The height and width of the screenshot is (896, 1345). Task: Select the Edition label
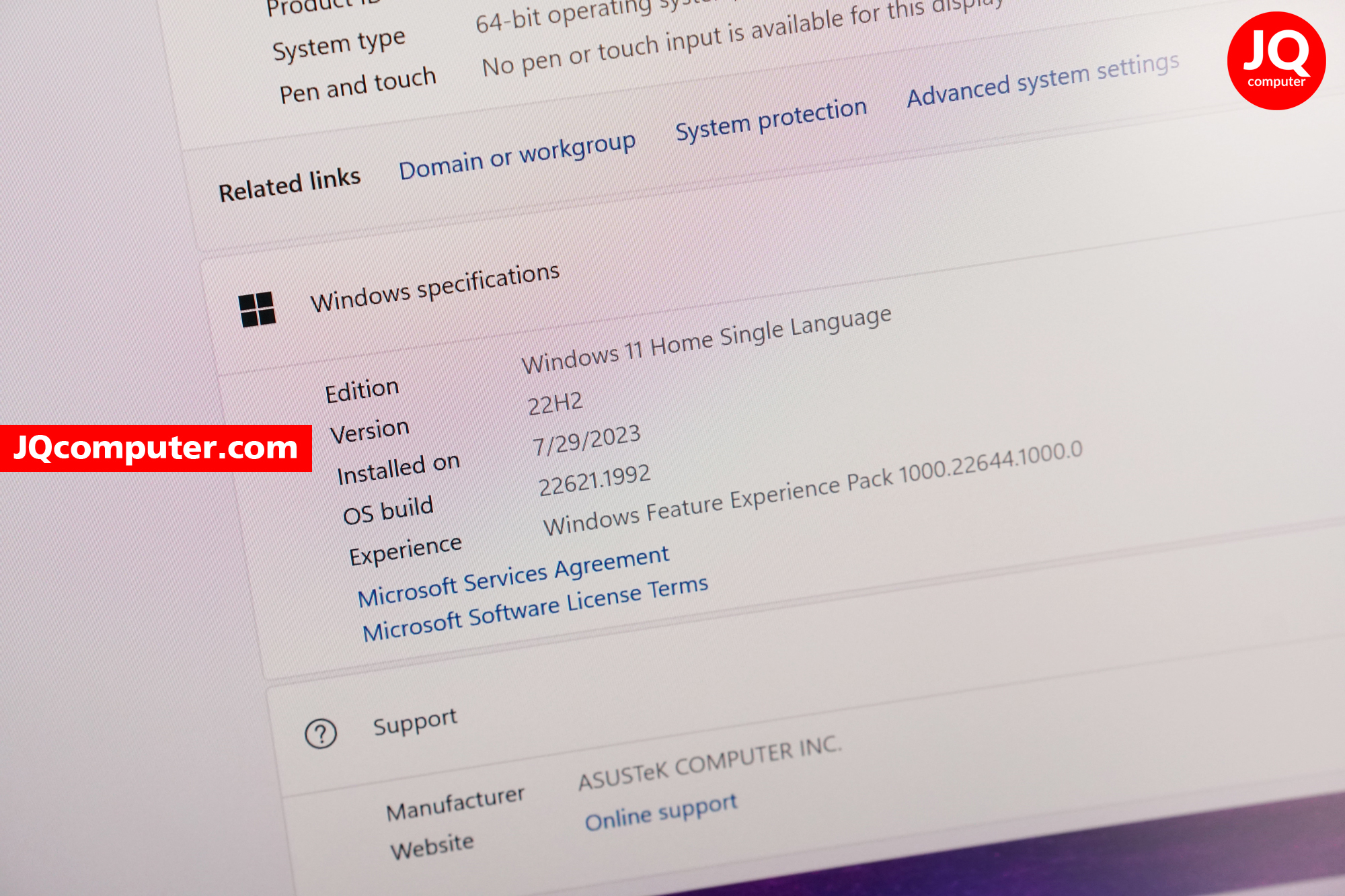coord(362,390)
